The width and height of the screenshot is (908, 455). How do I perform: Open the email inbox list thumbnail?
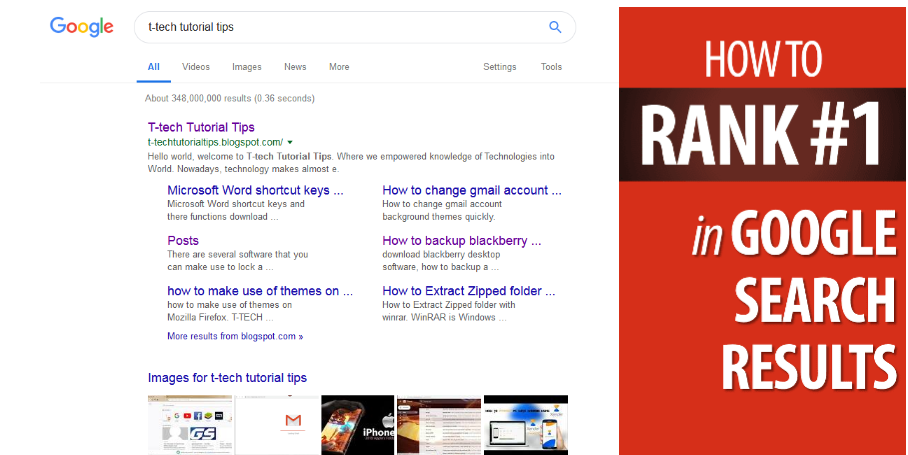439,425
